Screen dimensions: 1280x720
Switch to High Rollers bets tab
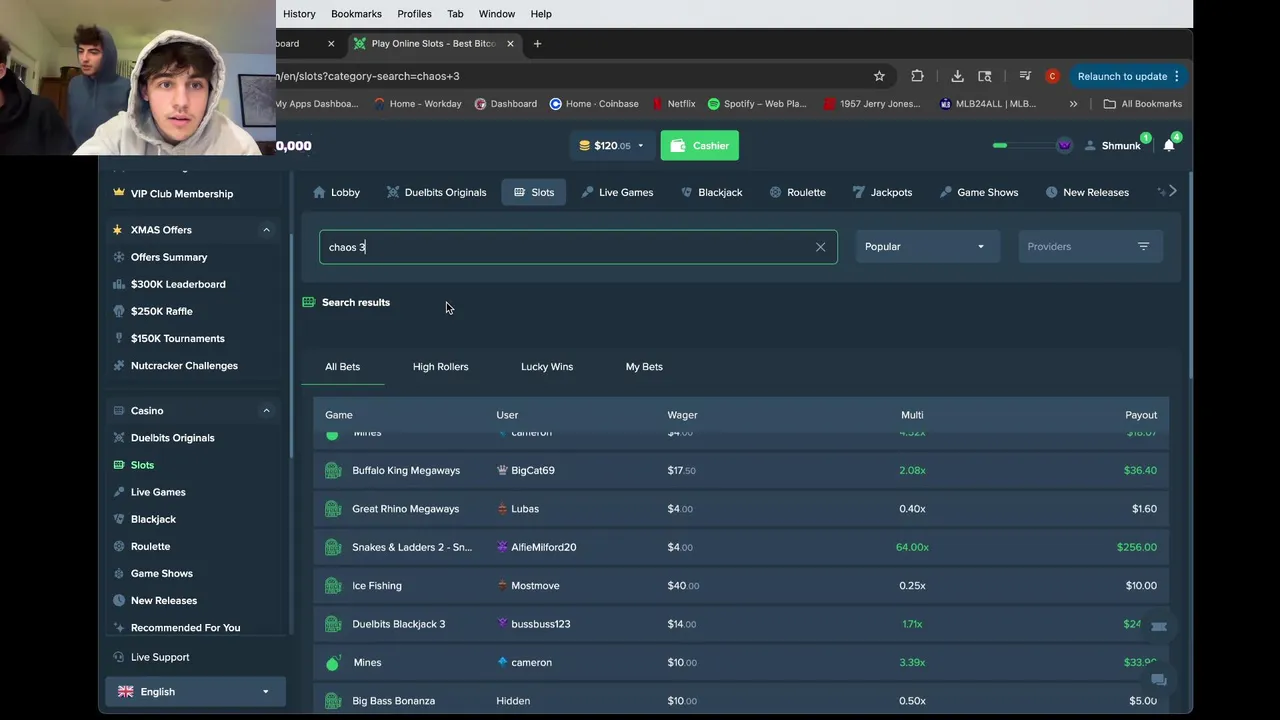pyautogui.click(x=440, y=367)
